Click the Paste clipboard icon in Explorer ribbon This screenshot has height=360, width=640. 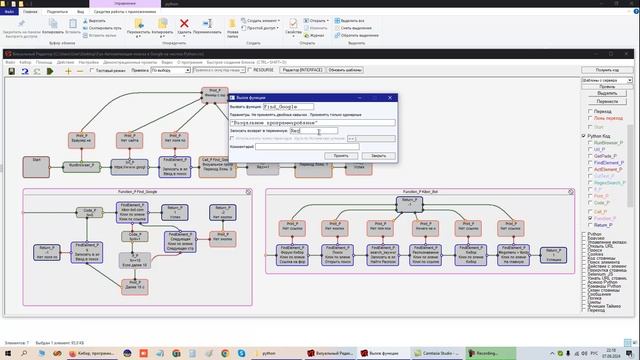tap(73, 24)
